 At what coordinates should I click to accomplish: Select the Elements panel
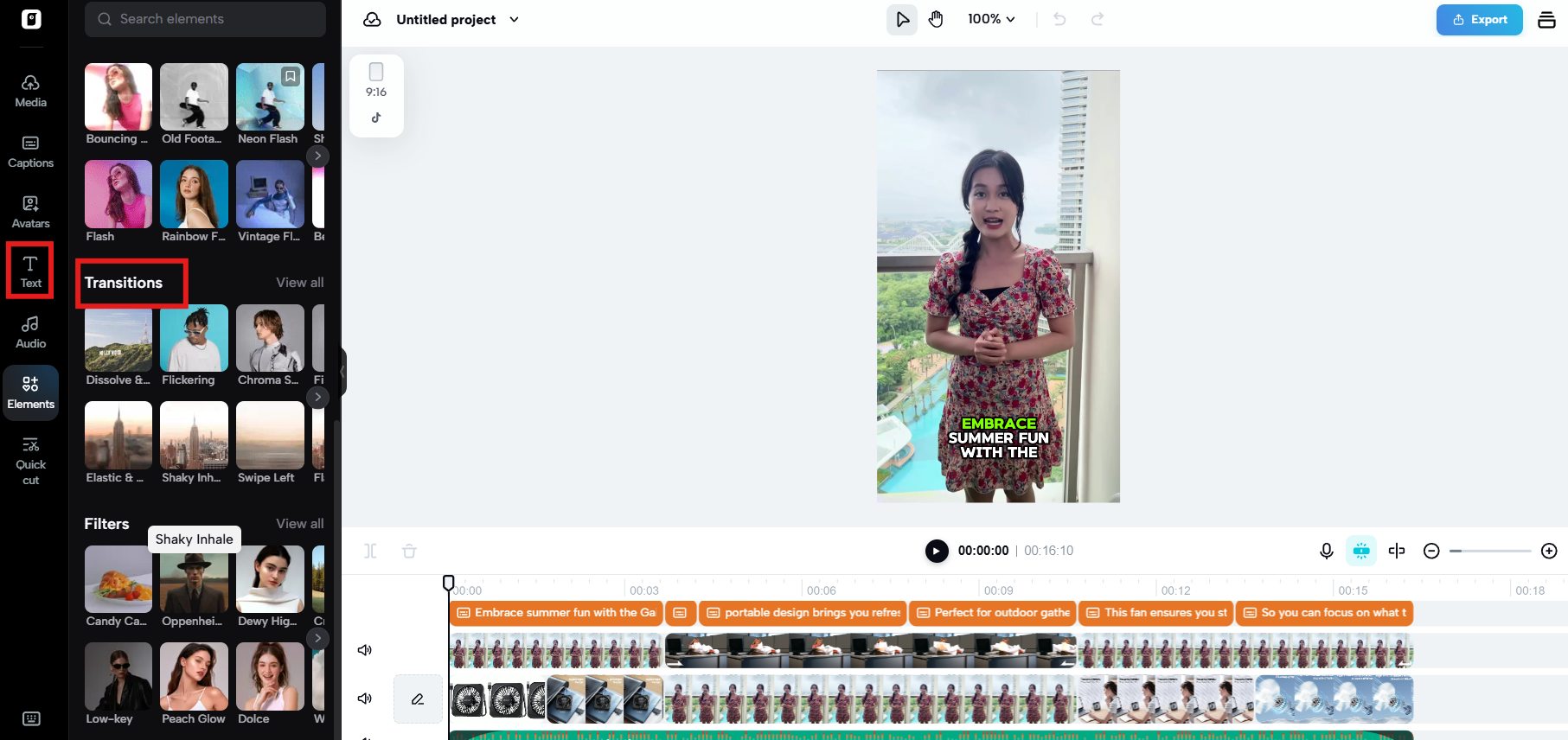point(30,392)
